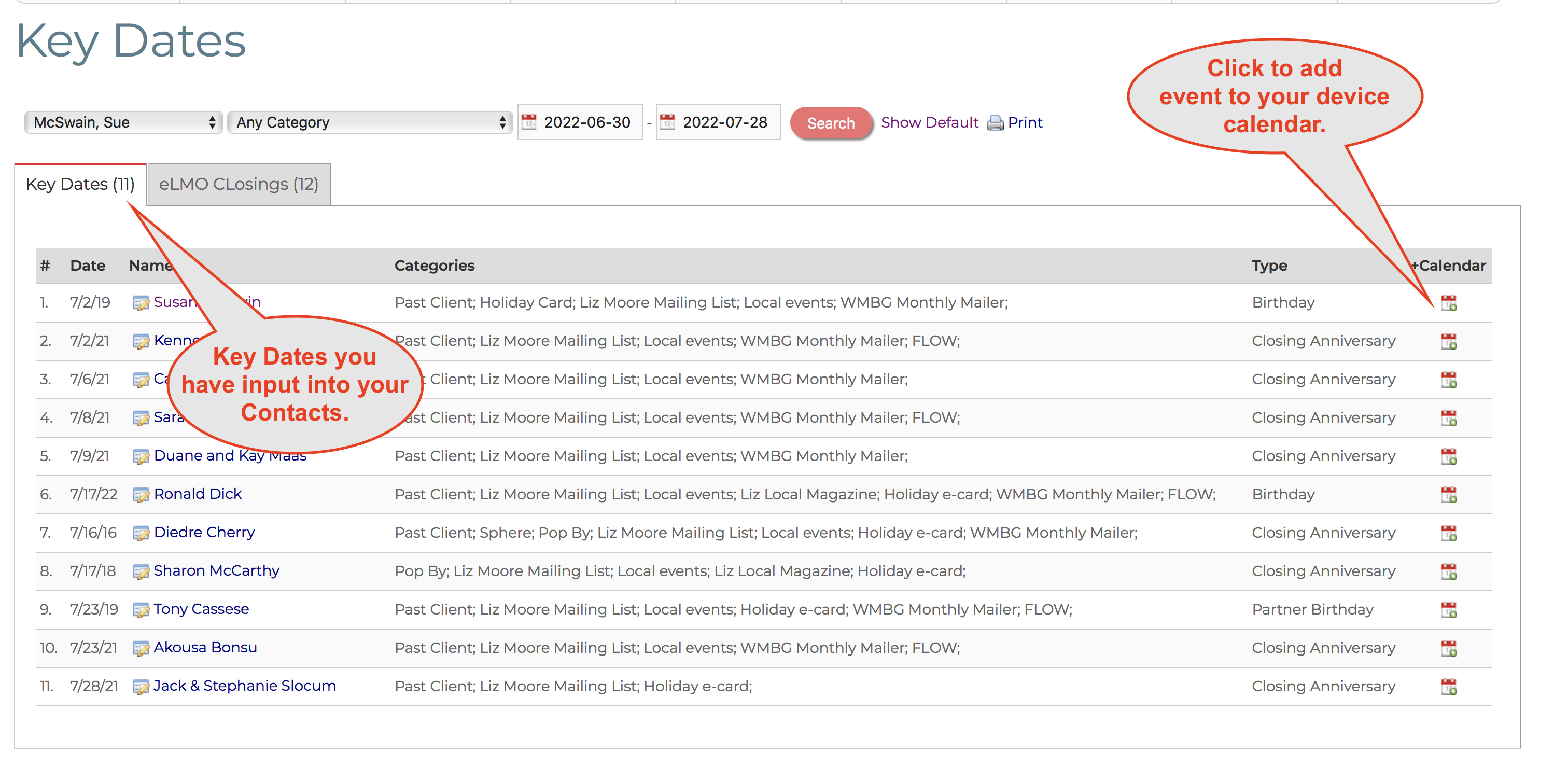Add Tony Cassese partner birthday to calendar

pos(1448,609)
